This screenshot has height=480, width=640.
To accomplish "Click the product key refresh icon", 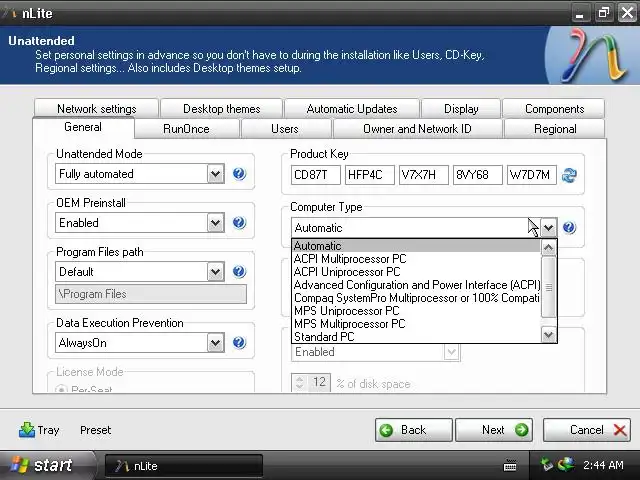I will (x=569, y=176).
